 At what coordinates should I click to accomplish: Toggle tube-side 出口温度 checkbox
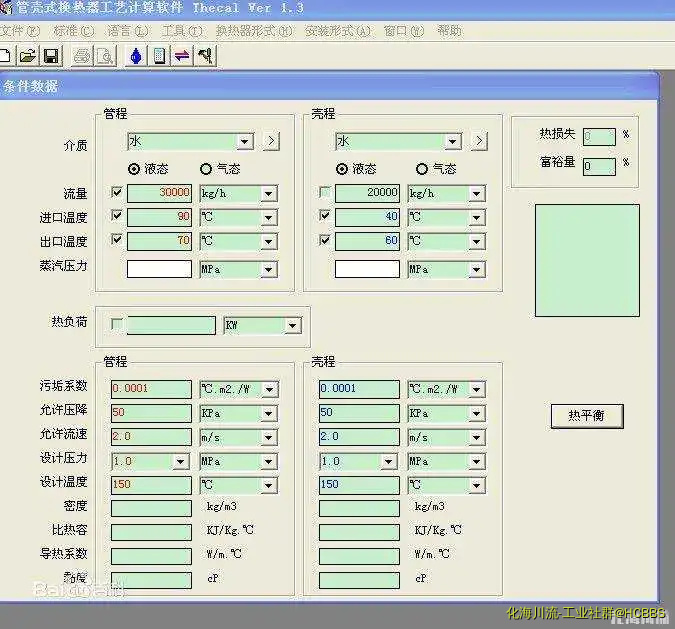tap(116, 239)
